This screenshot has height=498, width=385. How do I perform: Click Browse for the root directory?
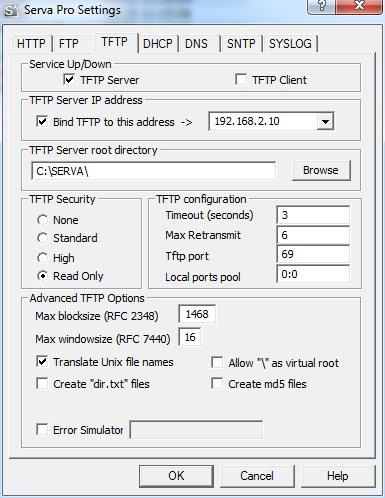coord(321,170)
